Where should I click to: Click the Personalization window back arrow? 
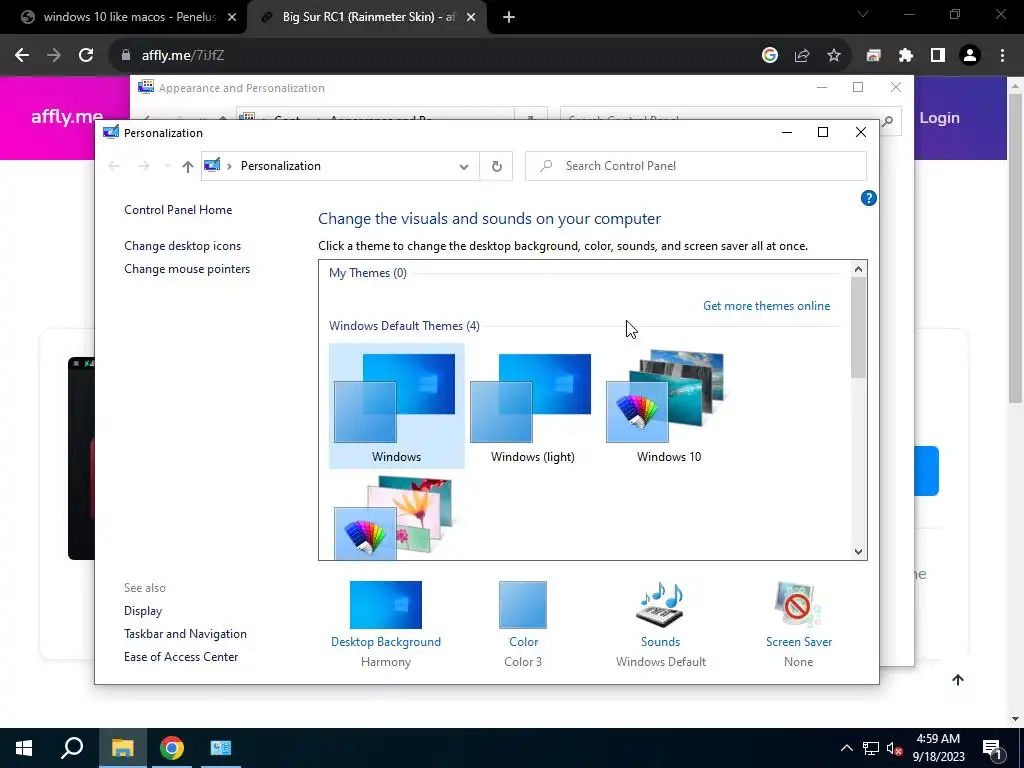point(114,166)
